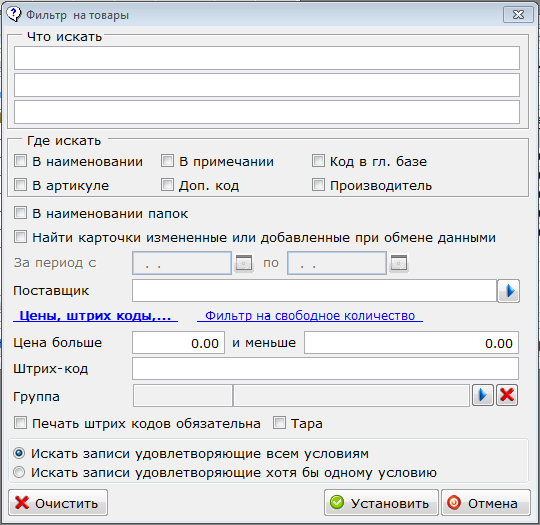
Task: Click the help question mark icon in title bar
Action: coord(14,14)
